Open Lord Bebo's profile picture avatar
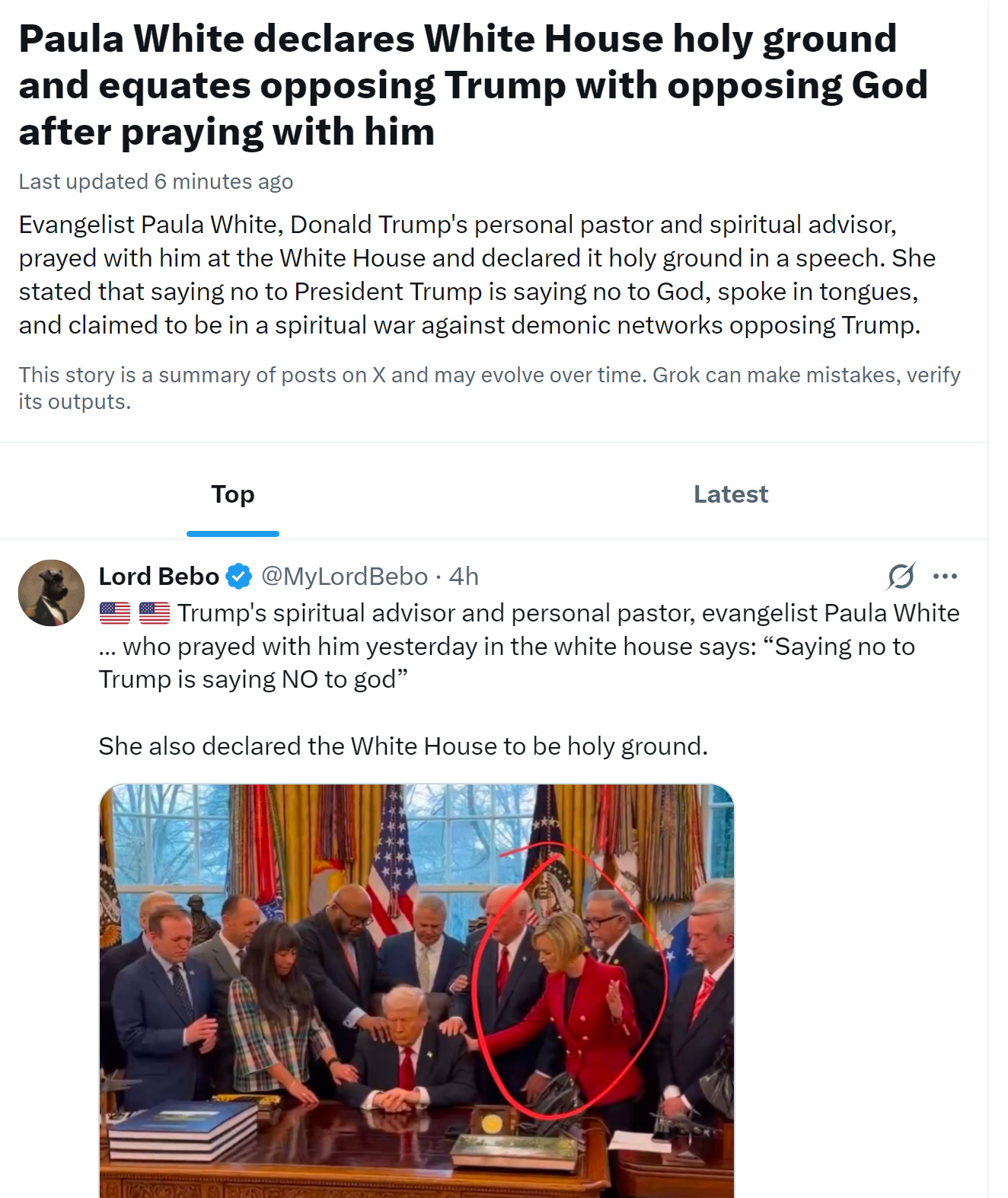1008x1198 pixels. 51,593
